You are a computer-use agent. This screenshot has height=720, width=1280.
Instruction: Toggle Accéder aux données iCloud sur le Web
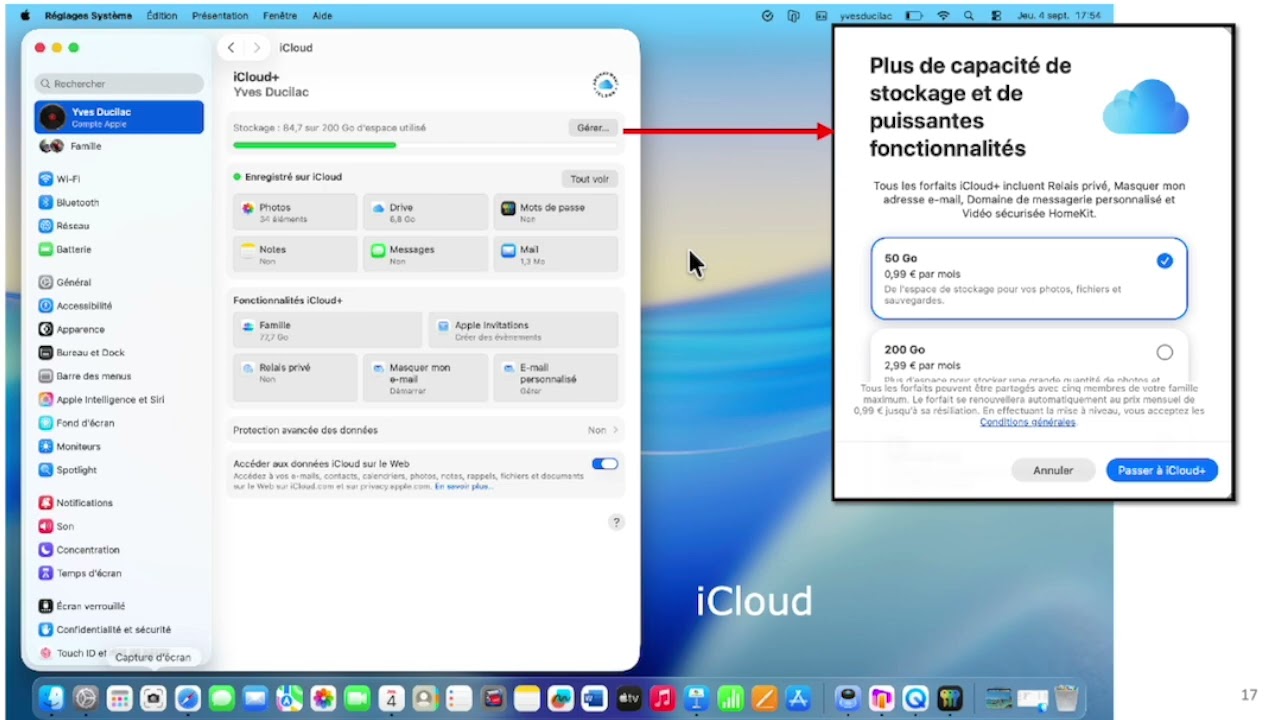coord(605,464)
